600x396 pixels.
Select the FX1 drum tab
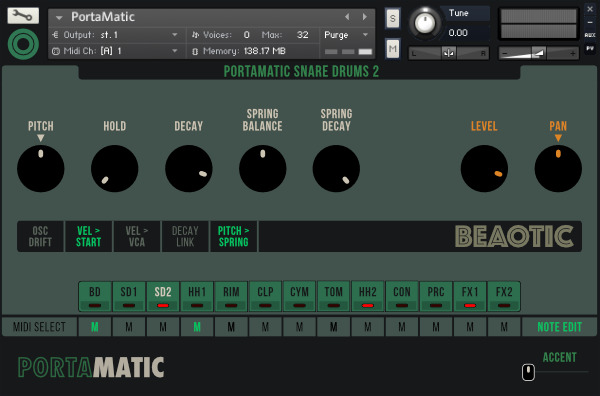[470, 296]
